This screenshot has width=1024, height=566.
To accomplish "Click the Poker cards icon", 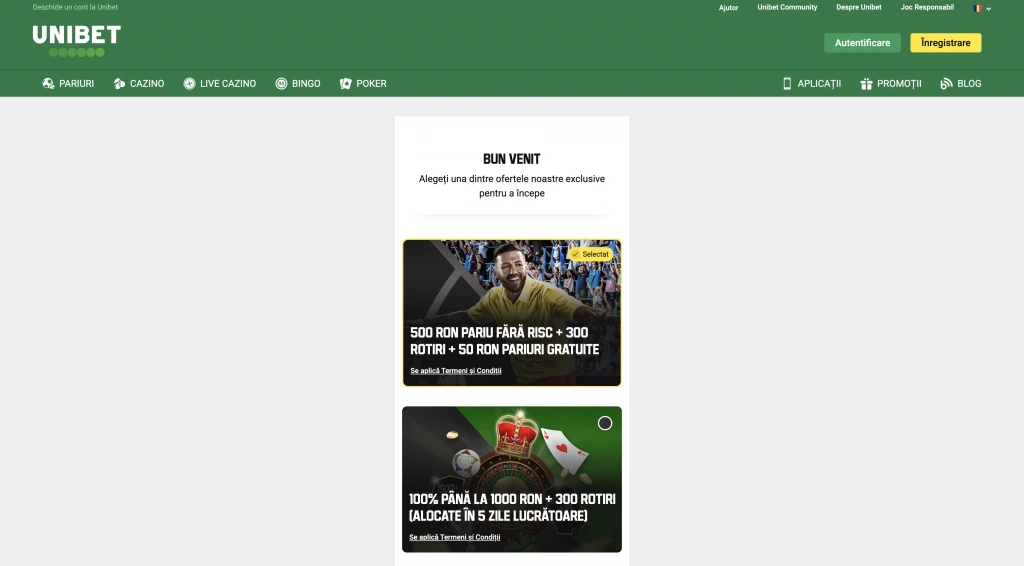I will click(x=346, y=84).
